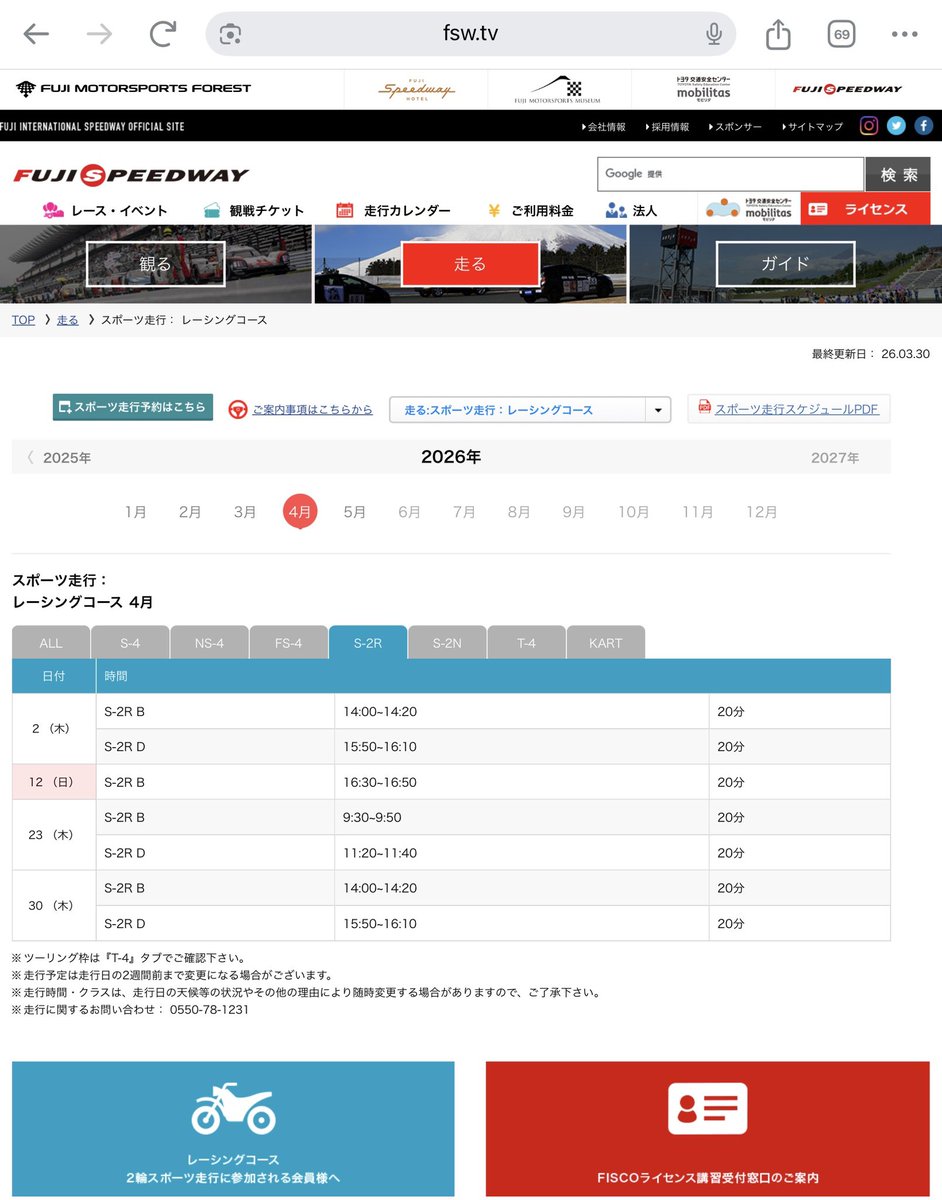This screenshot has width=942, height=1200.
Task: Select month 1月
Action: point(136,511)
